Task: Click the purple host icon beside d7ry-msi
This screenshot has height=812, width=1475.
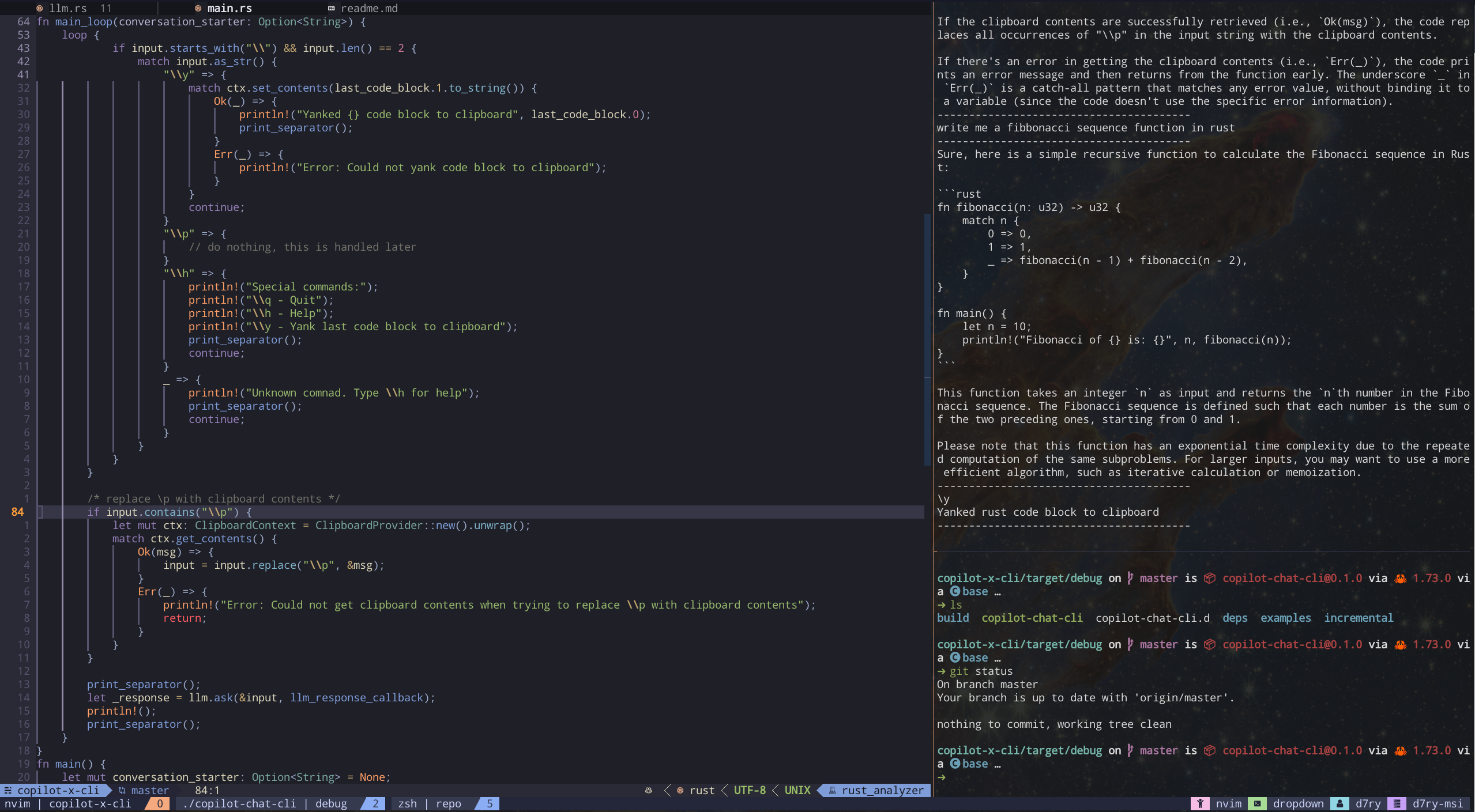Action: (1397, 803)
